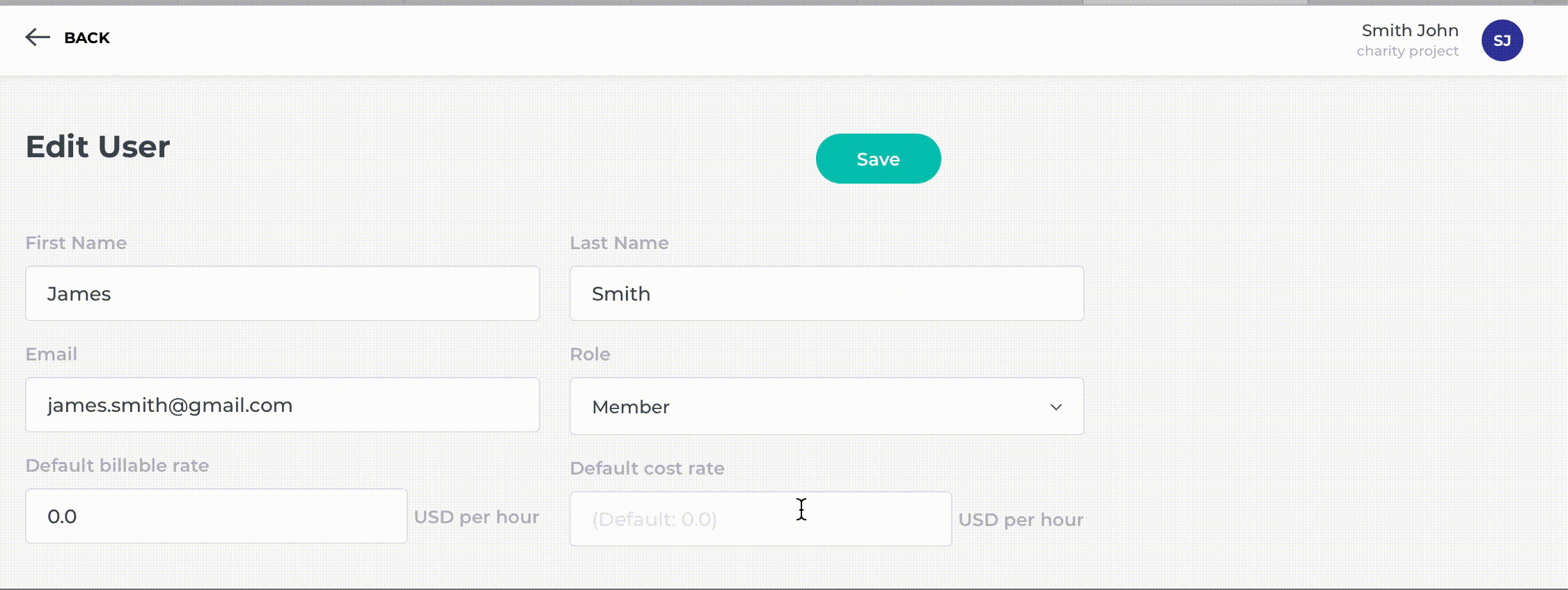Focus the First Name field containing James

pos(283,294)
